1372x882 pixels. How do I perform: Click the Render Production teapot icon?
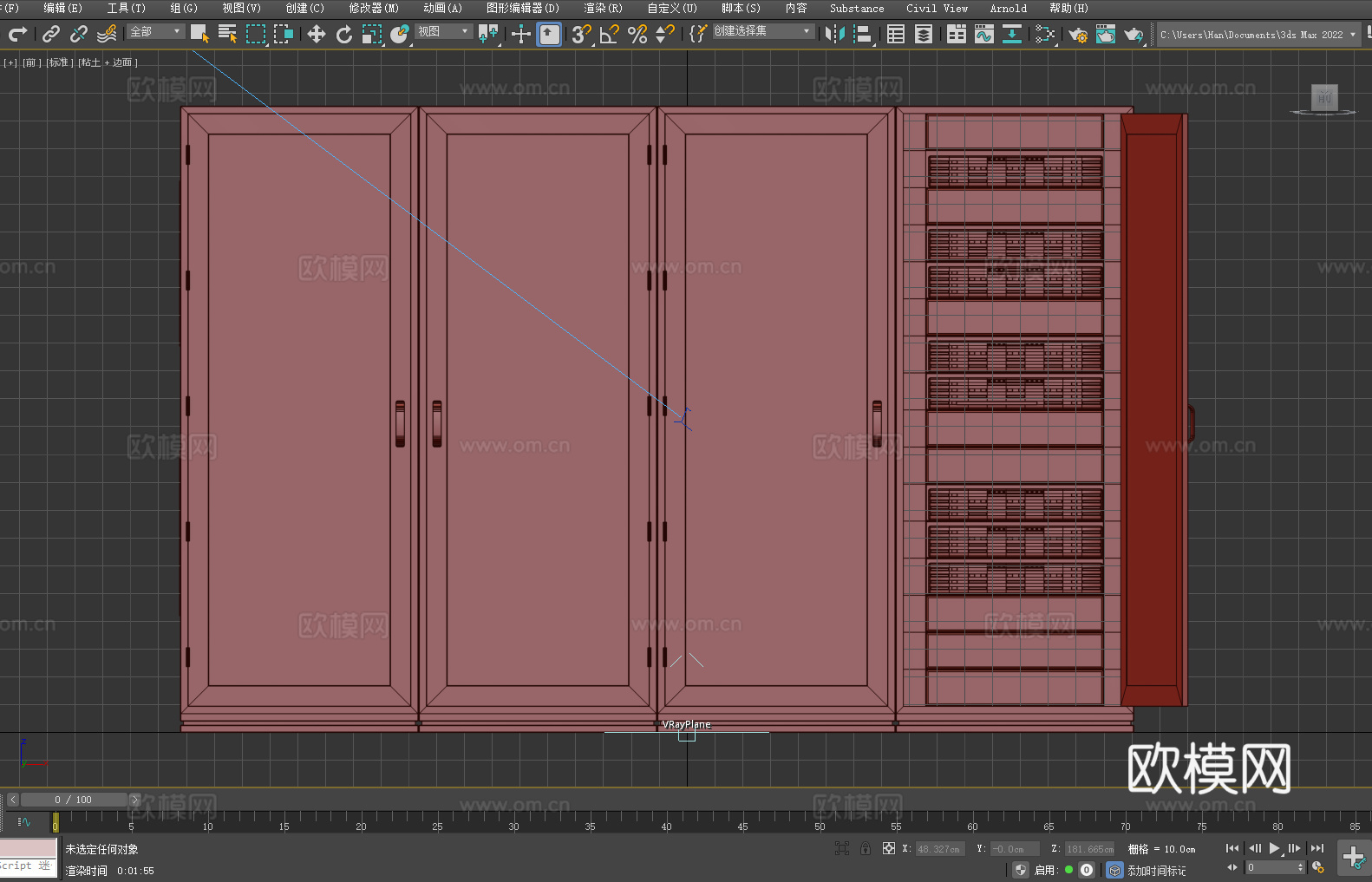click(x=1134, y=34)
